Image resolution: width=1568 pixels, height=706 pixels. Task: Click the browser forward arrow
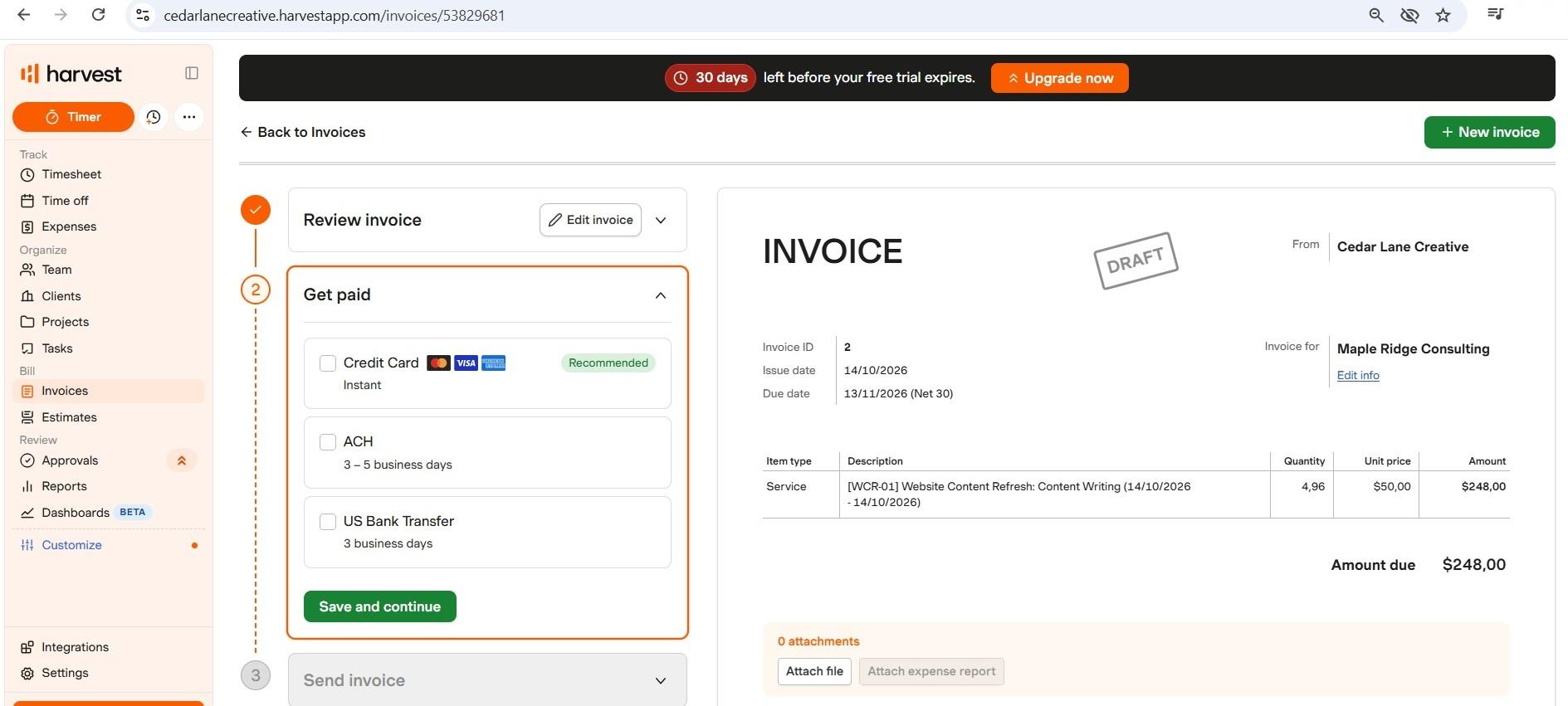(61, 15)
